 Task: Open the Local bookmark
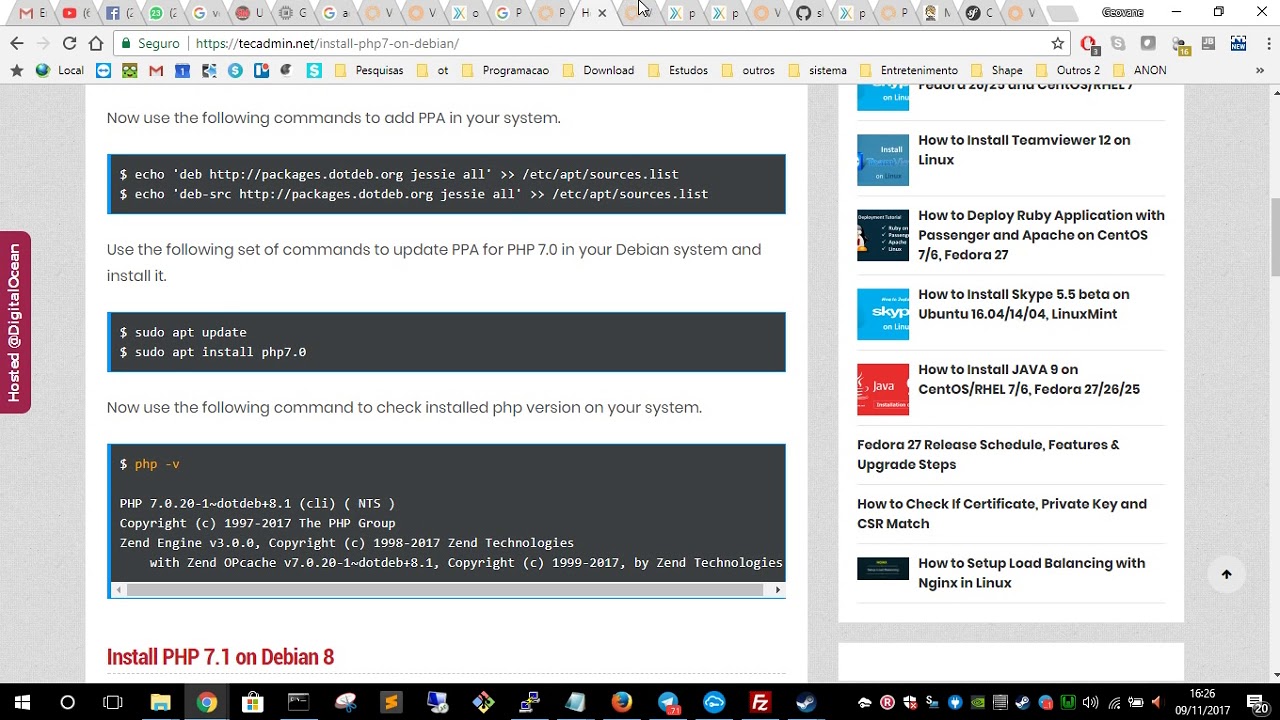[x=60, y=70]
